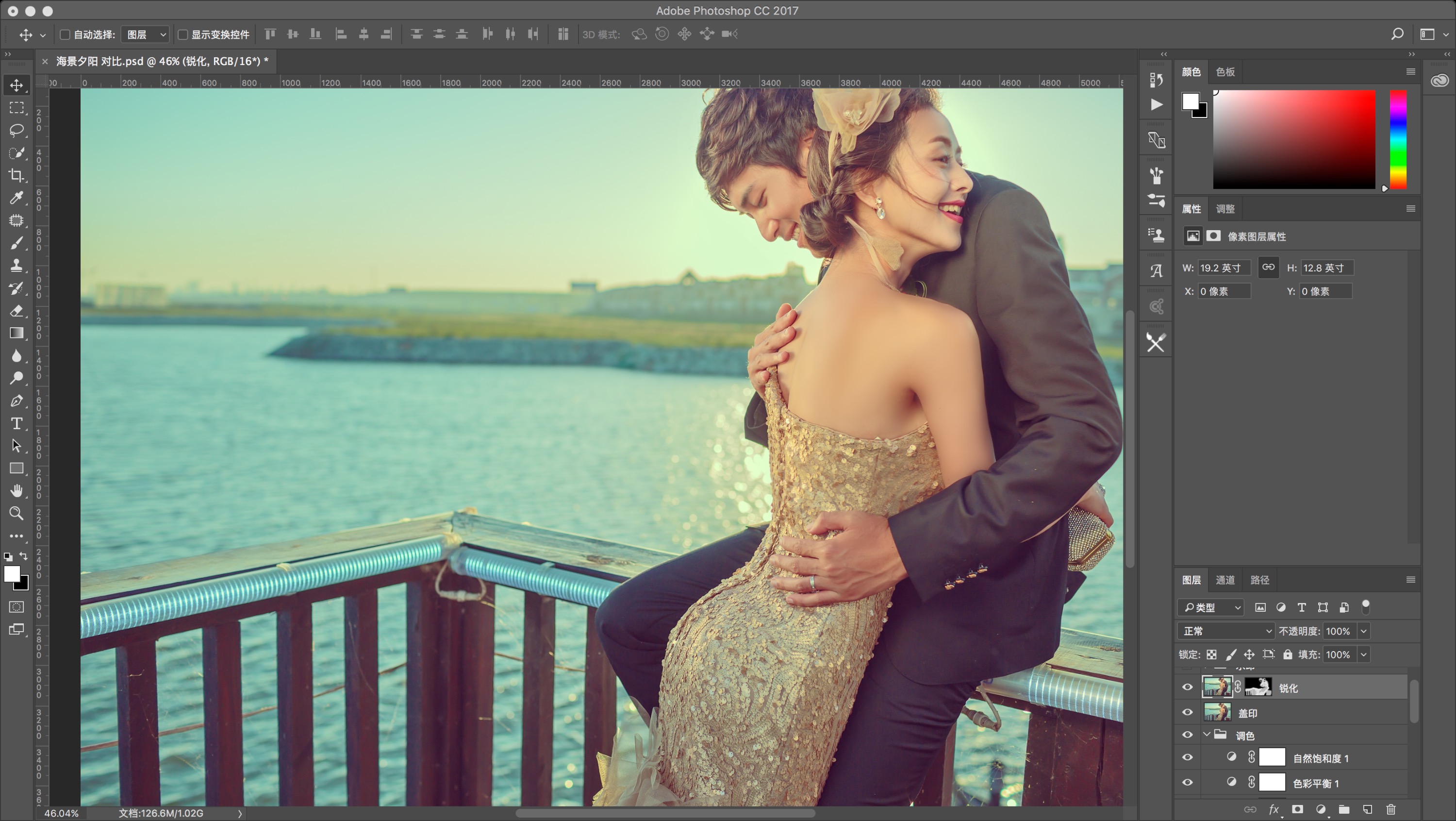Click the delete layer trash icon
Image resolution: width=1456 pixels, height=821 pixels.
coord(1390,810)
